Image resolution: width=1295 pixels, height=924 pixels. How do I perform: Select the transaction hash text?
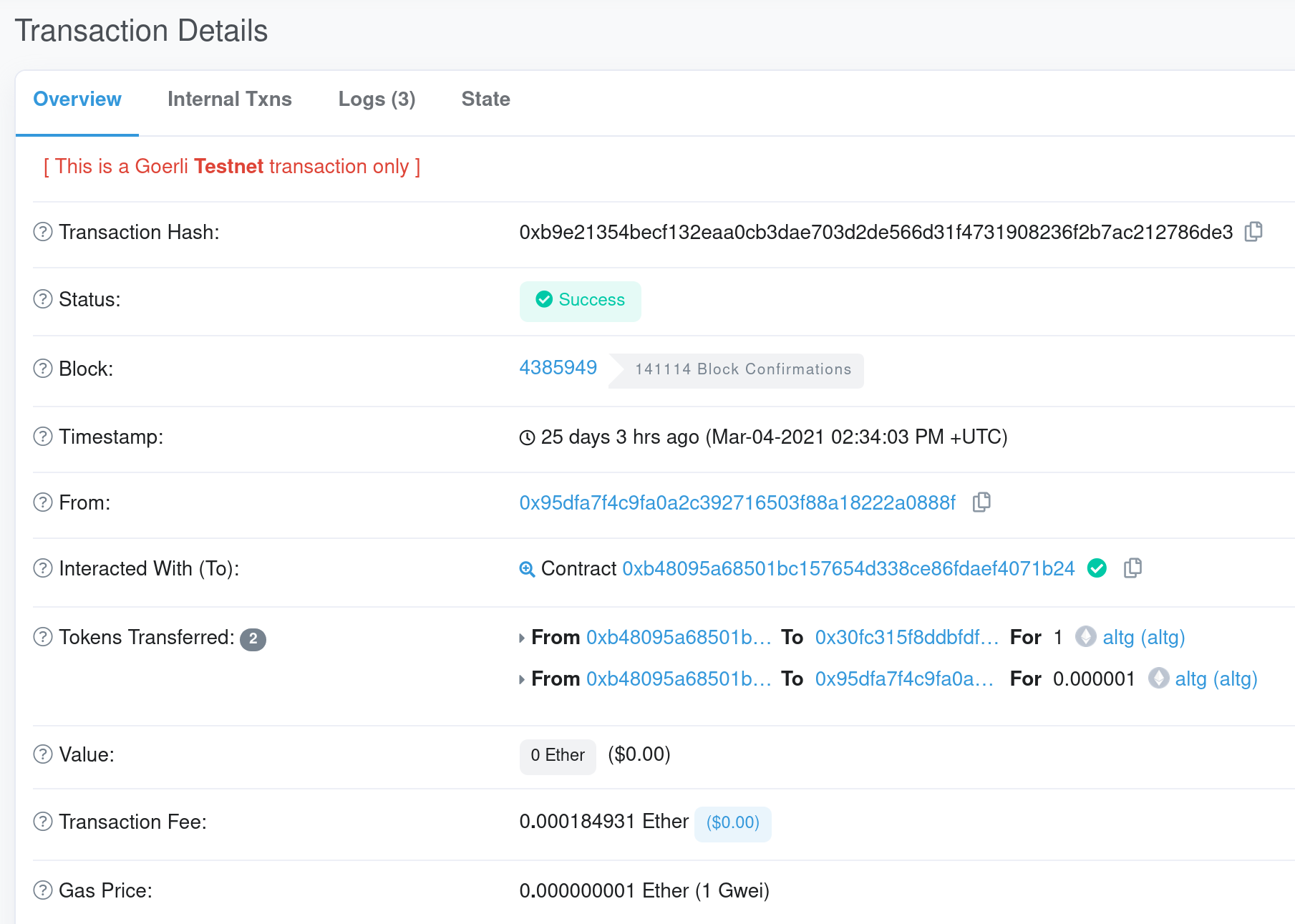[876, 232]
